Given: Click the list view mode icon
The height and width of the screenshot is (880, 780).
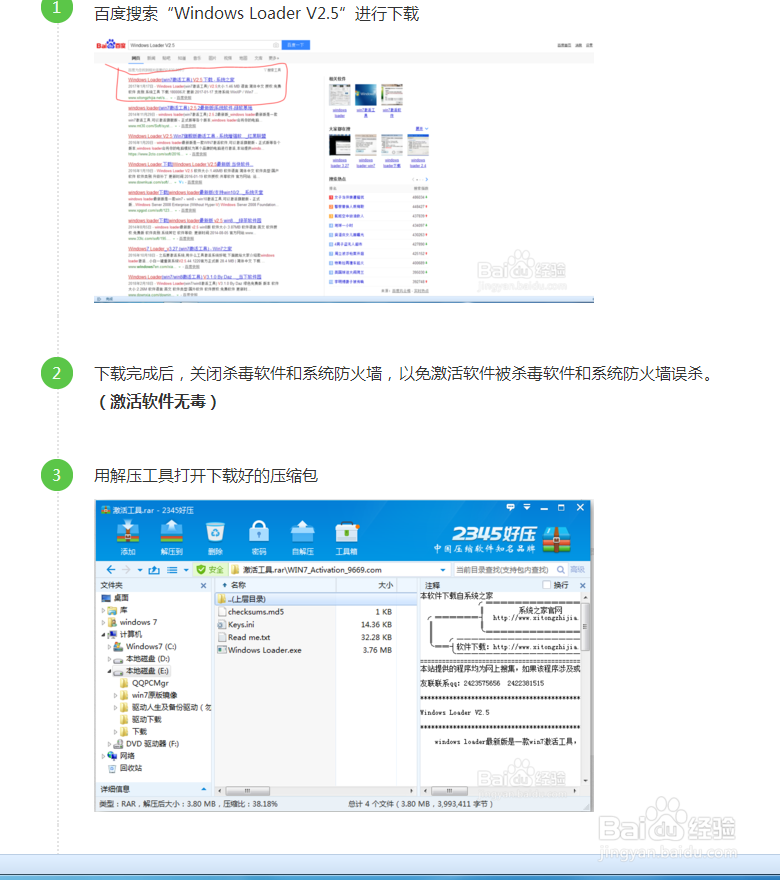Looking at the screenshot, I should click(x=172, y=570).
